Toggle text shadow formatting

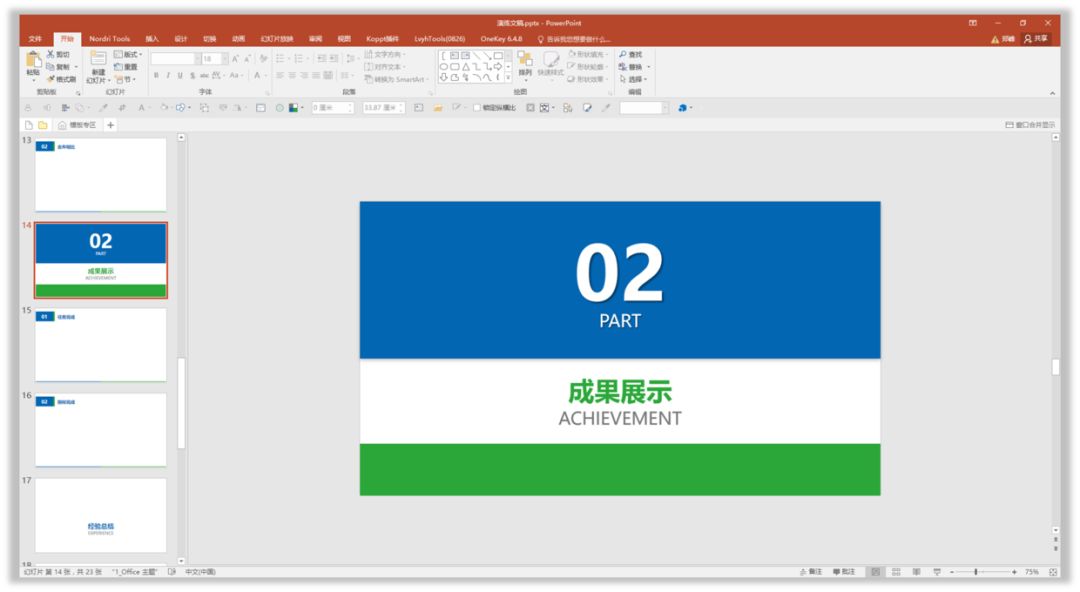tap(192, 75)
